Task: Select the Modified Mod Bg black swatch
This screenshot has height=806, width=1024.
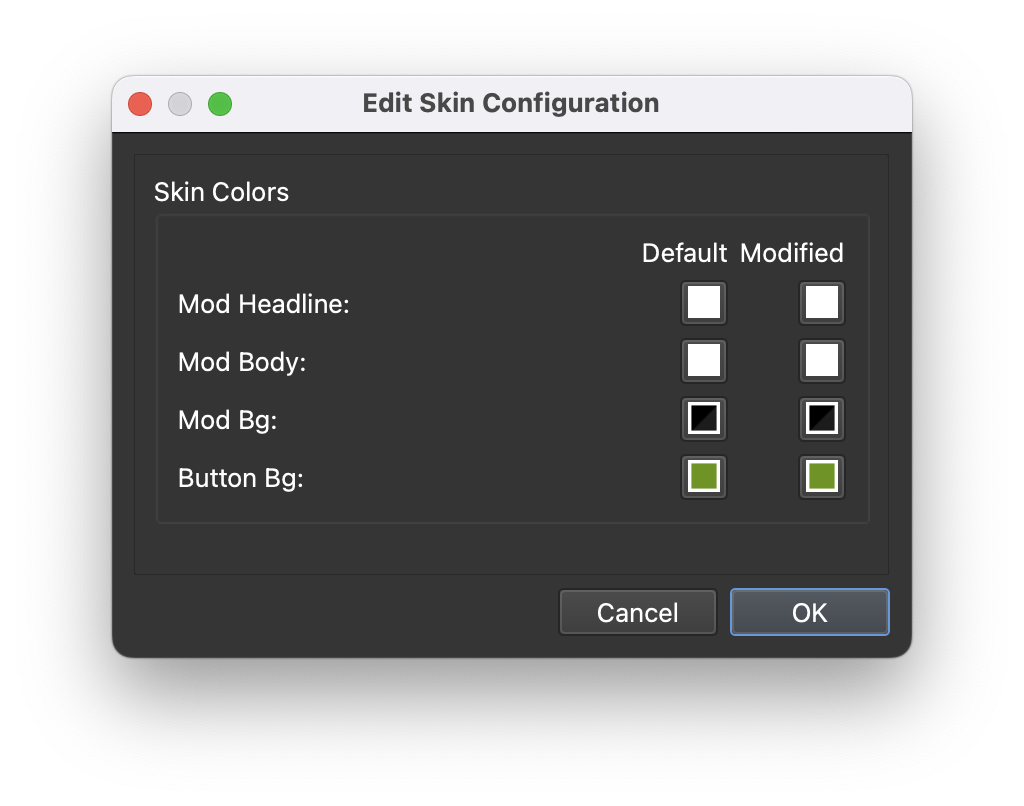Action: pyautogui.click(x=822, y=419)
